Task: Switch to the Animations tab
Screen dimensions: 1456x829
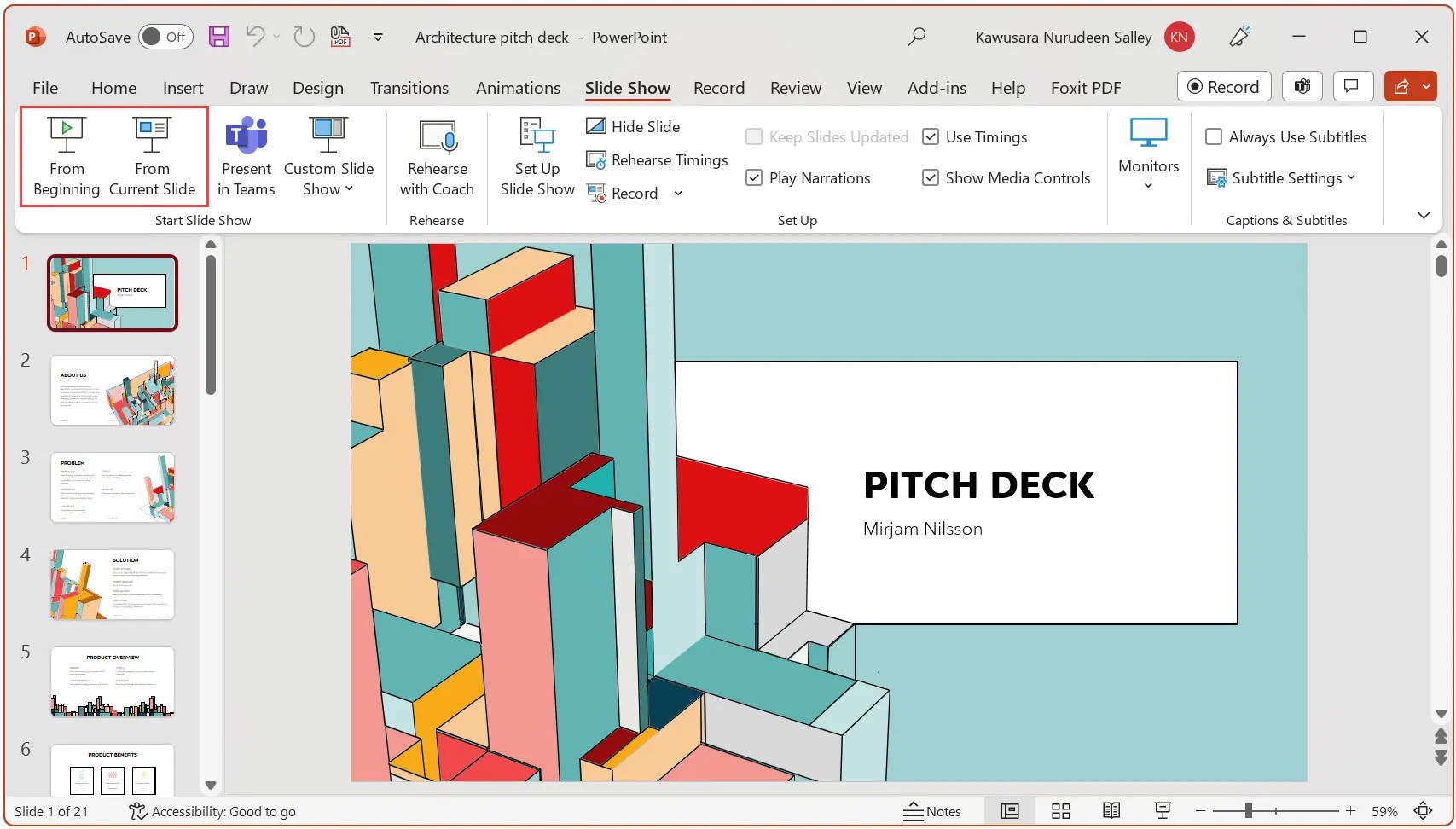Action: point(518,88)
